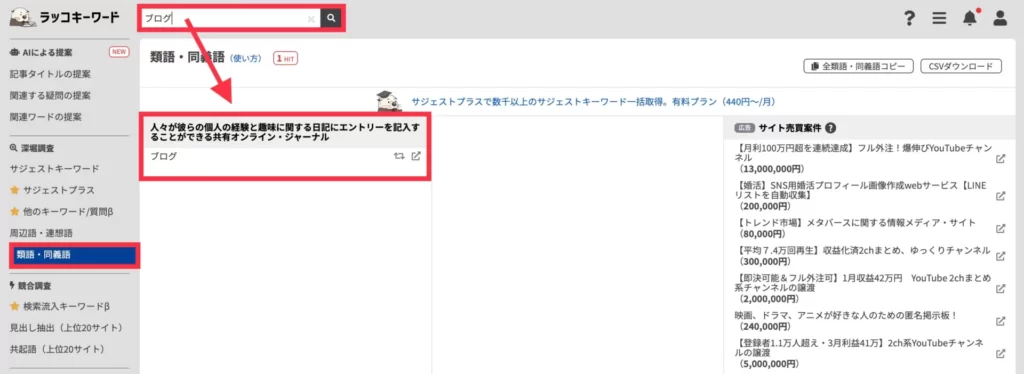Click the graduate otter mascot icon
This screenshot has width=1024, height=374.
[389, 101]
